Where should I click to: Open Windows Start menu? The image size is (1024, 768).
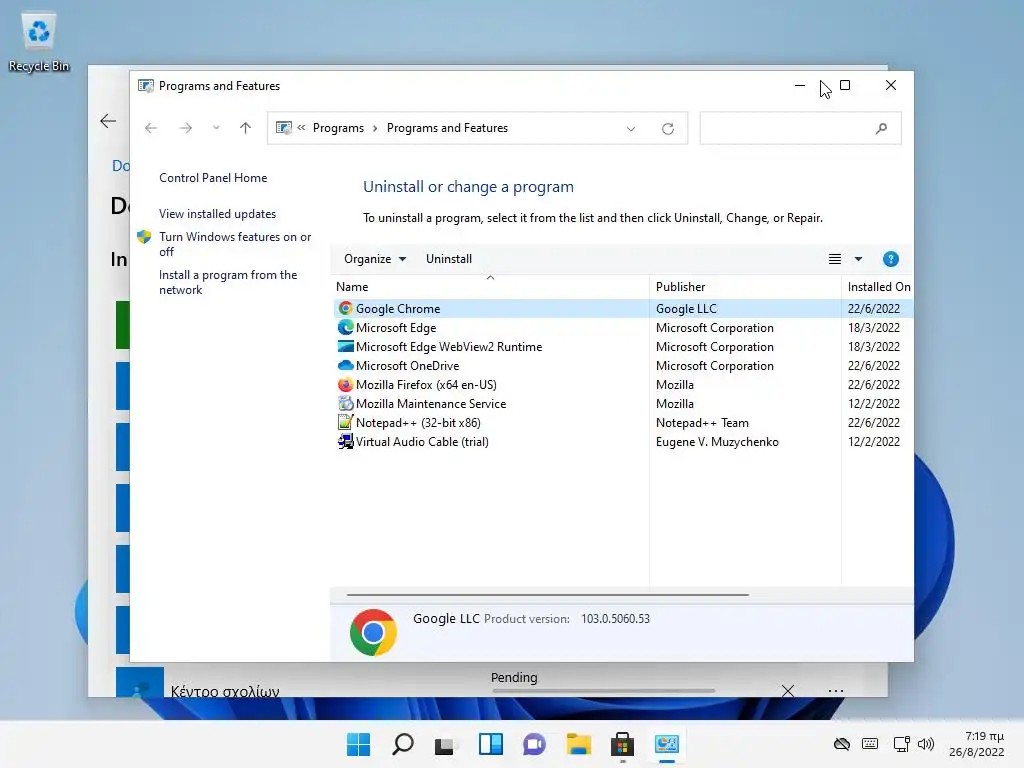(358, 744)
